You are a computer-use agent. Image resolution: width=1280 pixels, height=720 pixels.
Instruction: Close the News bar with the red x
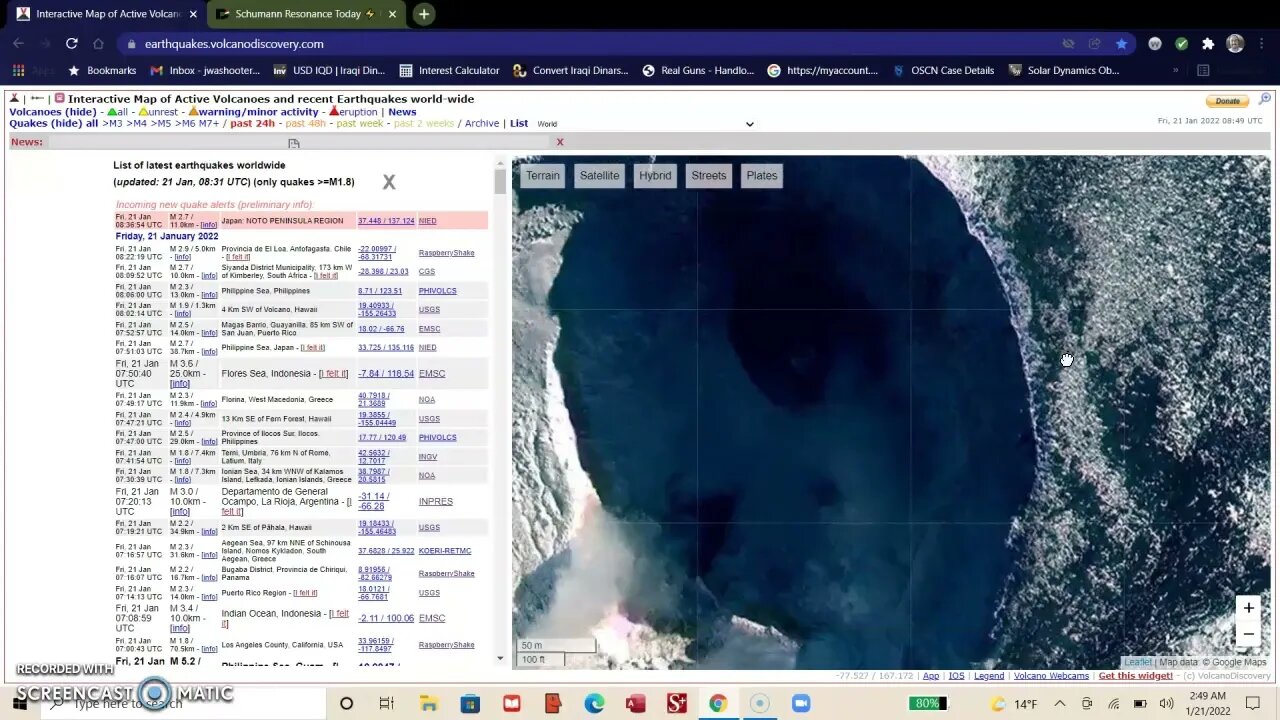coord(560,142)
